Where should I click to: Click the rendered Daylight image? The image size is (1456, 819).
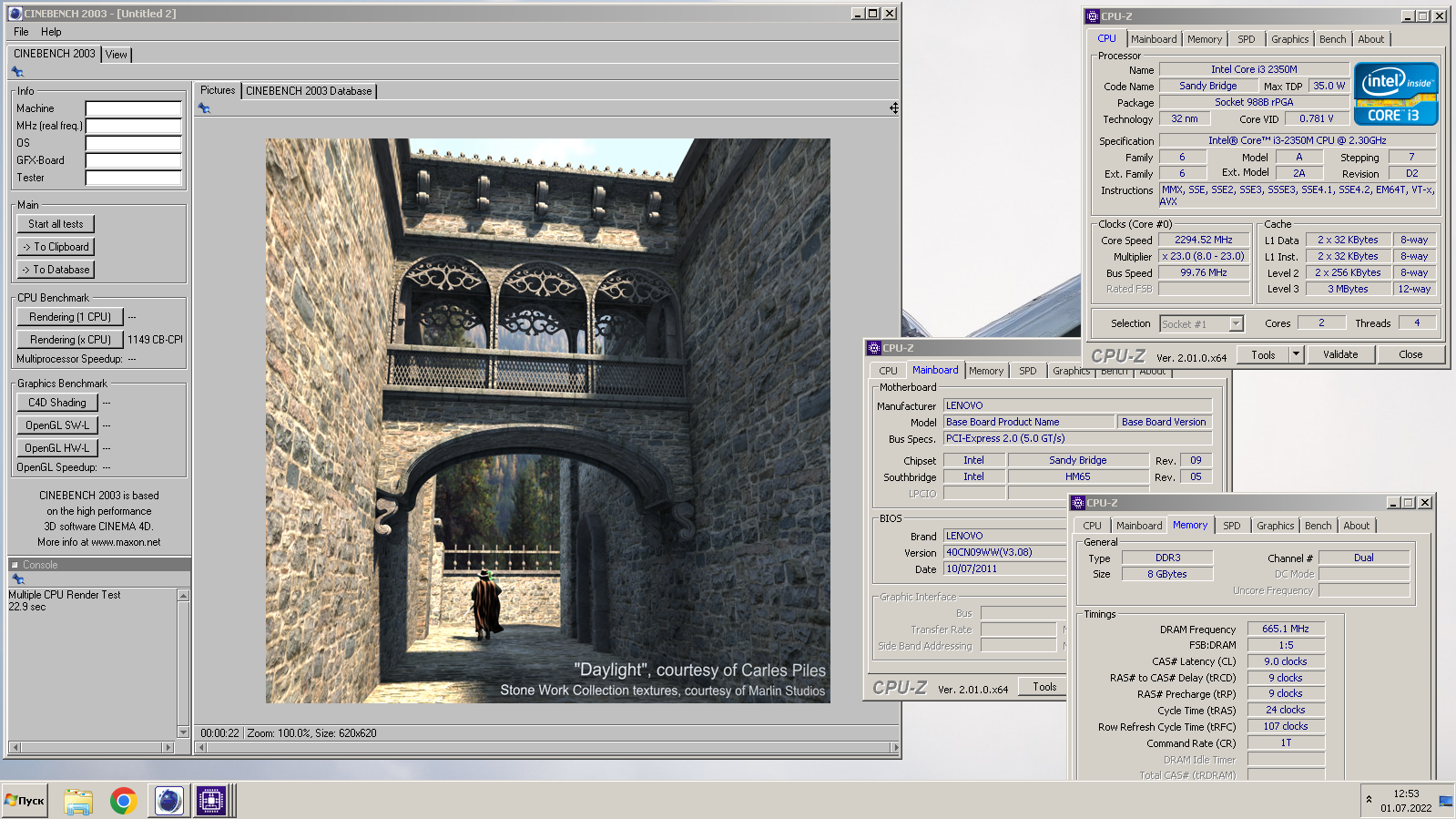(x=547, y=420)
